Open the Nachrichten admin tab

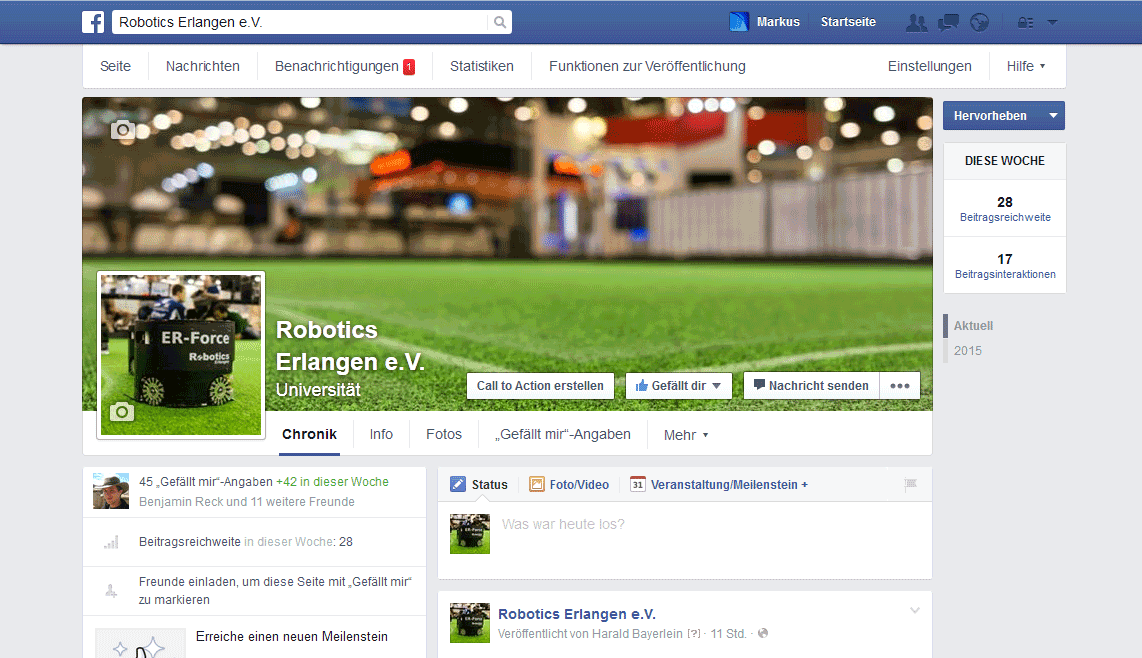point(202,66)
